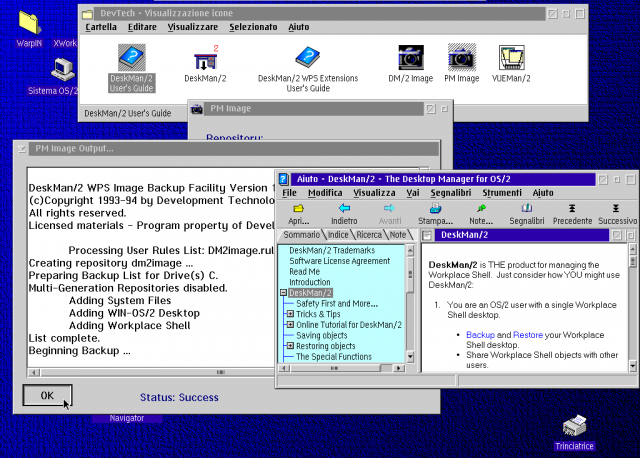Click contents tree vertical scrollbar thumb
640x458 pixels.
(x=410, y=274)
